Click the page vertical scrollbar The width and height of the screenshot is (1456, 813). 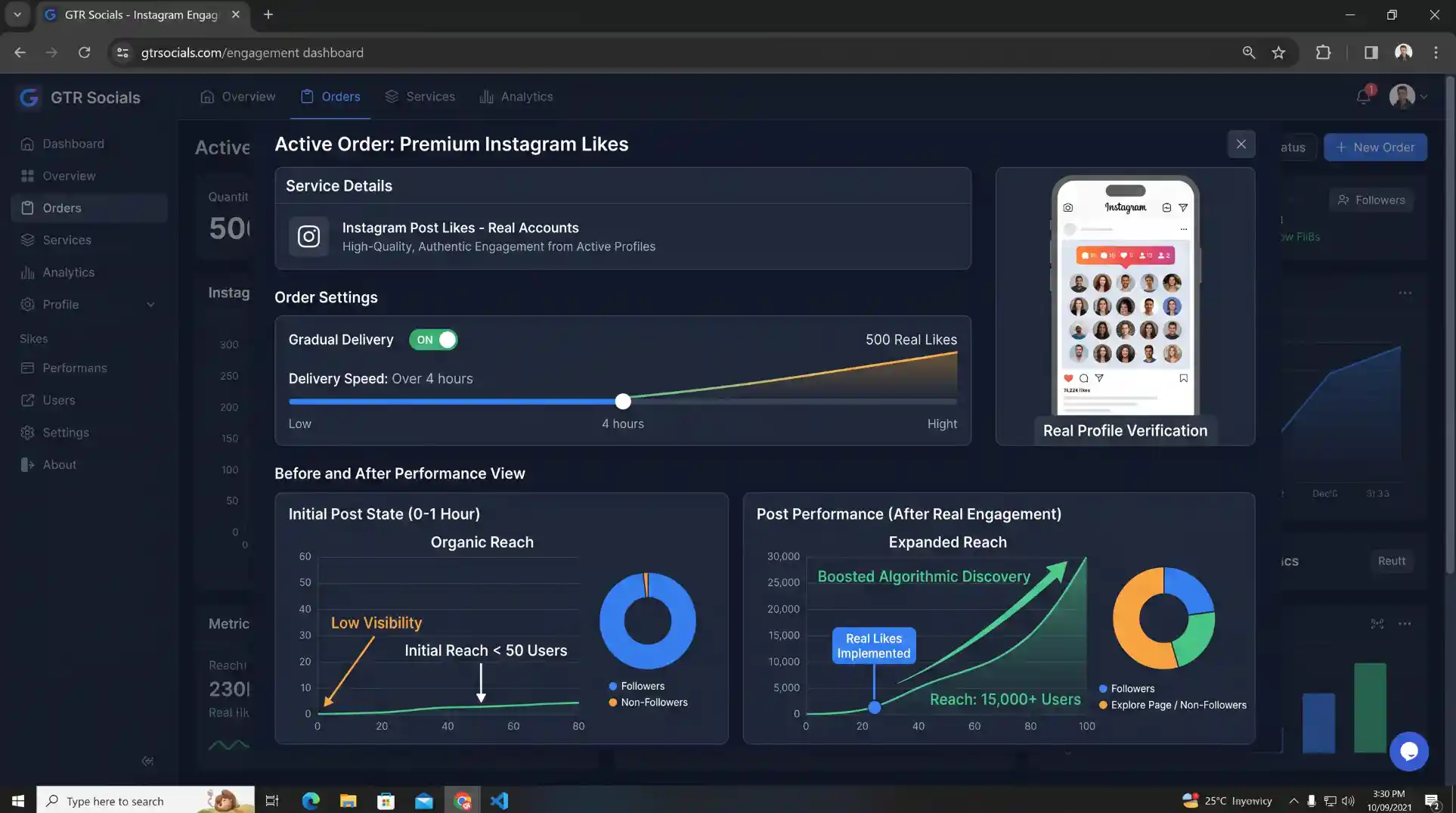tap(1449, 325)
